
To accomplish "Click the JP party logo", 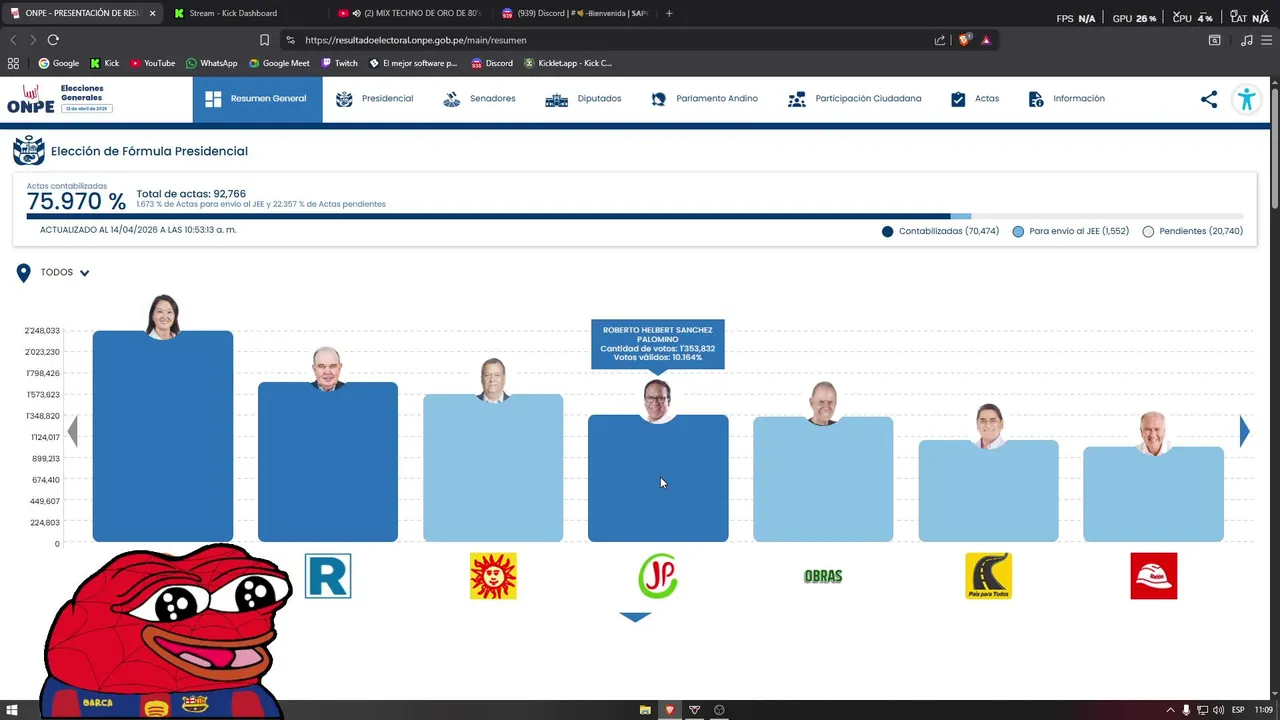I will coord(658,576).
